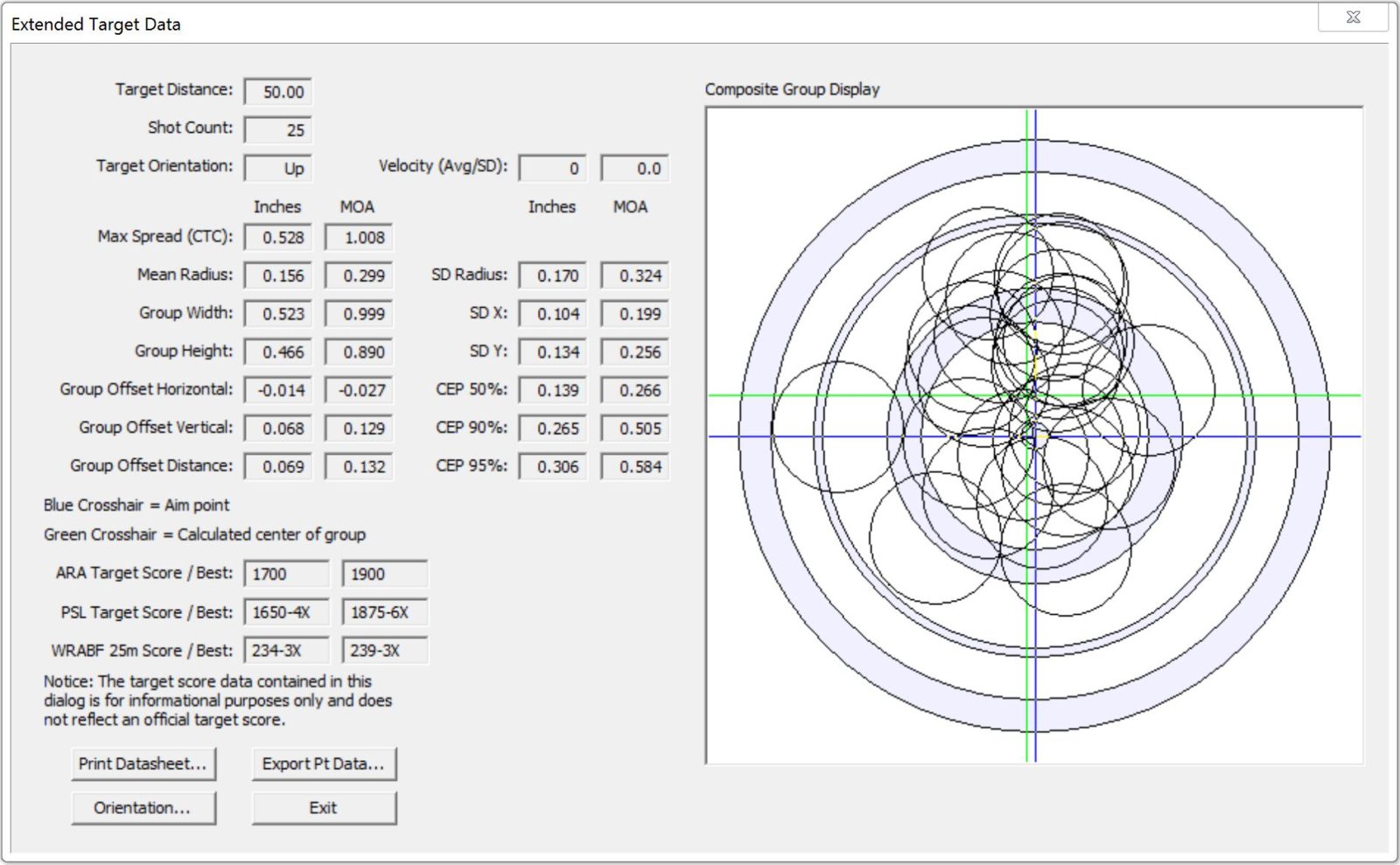Click the Velocity average field showing 0
The width and height of the screenshot is (1400, 865).
click(551, 167)
